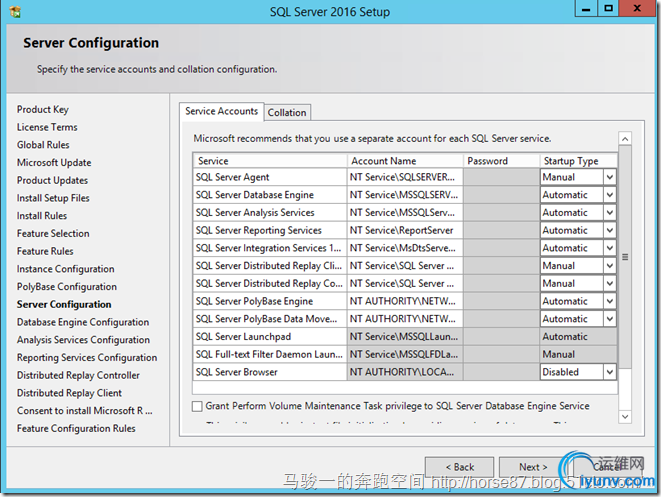This screenshot has width=661, height=497.
Task: Select the SQL Server Browser service name
Action: tap(236, 372)
